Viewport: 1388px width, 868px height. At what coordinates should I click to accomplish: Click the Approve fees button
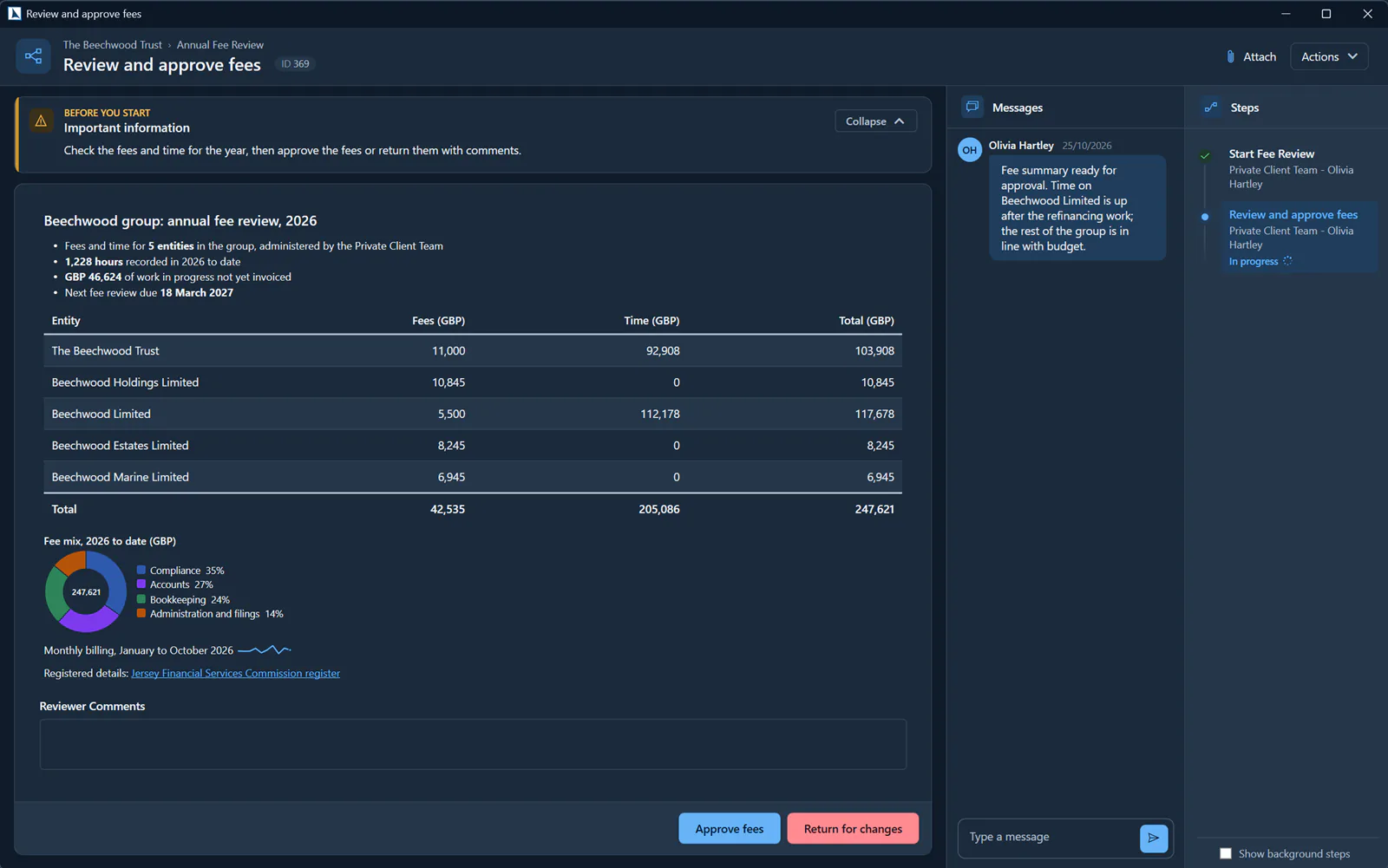pos(729,829)
